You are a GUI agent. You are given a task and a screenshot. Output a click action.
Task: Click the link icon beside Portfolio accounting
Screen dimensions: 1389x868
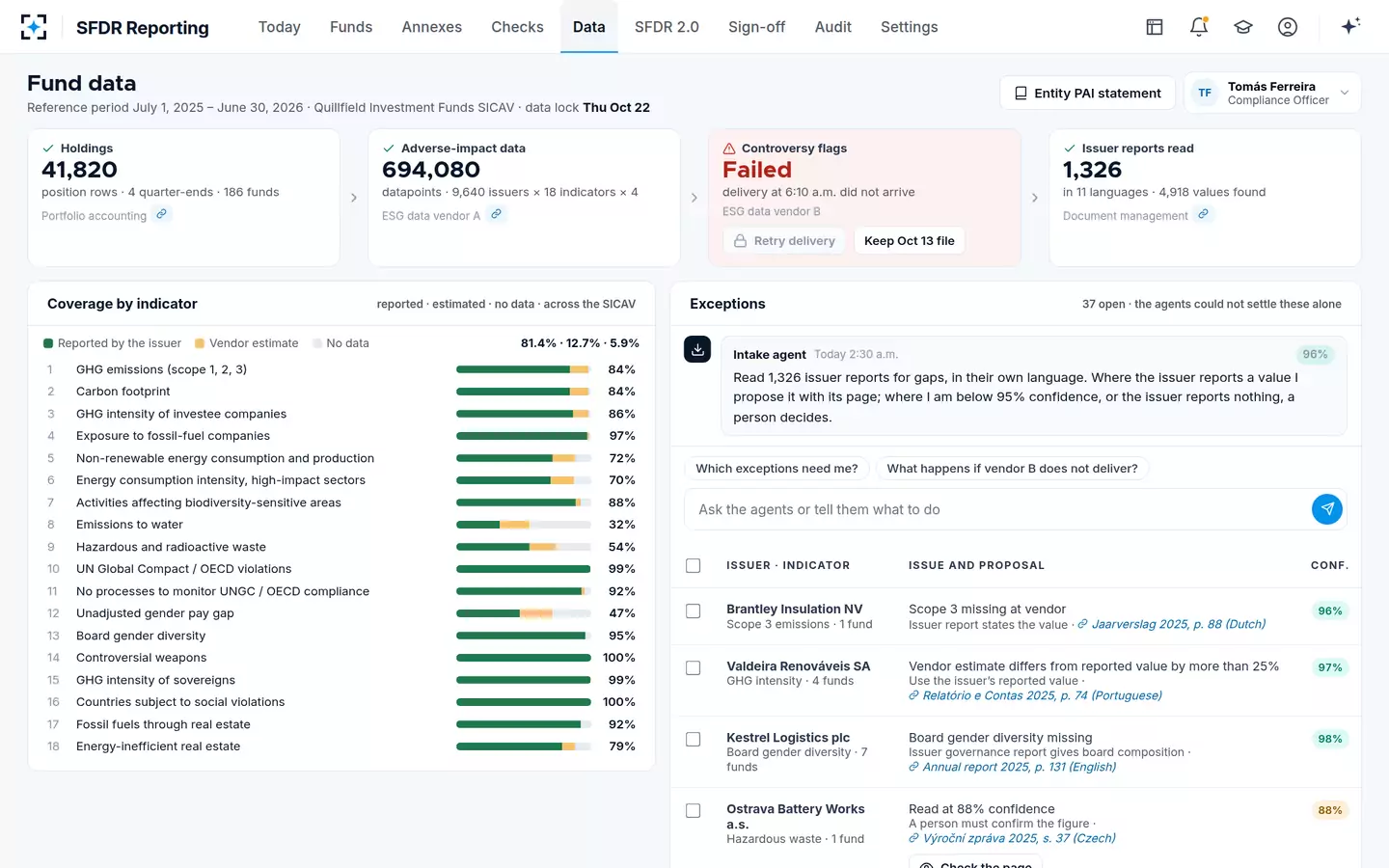coord(162,214)
